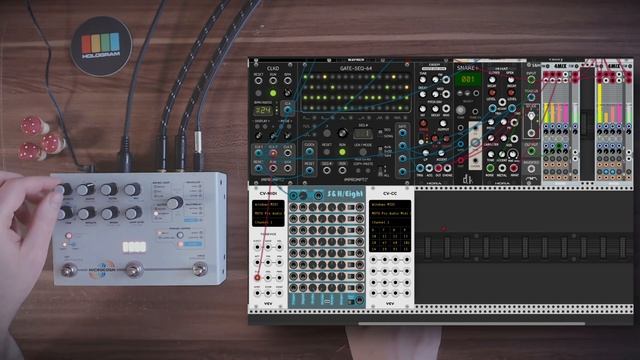
Task: Open the CV-CC device dropdown showing MOTU Pro Audio Midi
Action: (x=390, y=213)
